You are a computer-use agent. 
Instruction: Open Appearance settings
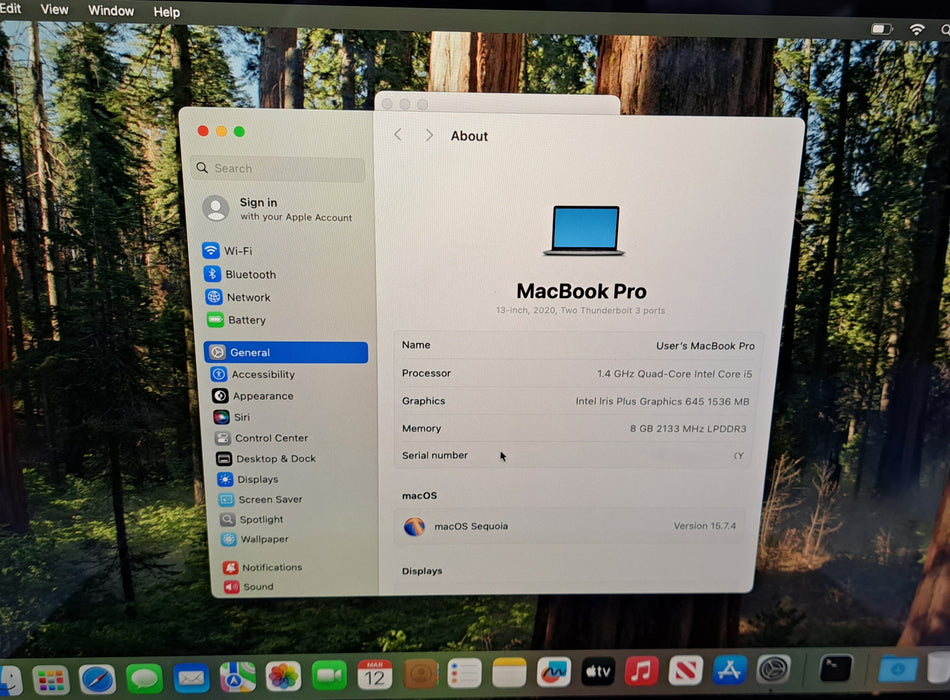pyautogui.click(x=253, y=395)
